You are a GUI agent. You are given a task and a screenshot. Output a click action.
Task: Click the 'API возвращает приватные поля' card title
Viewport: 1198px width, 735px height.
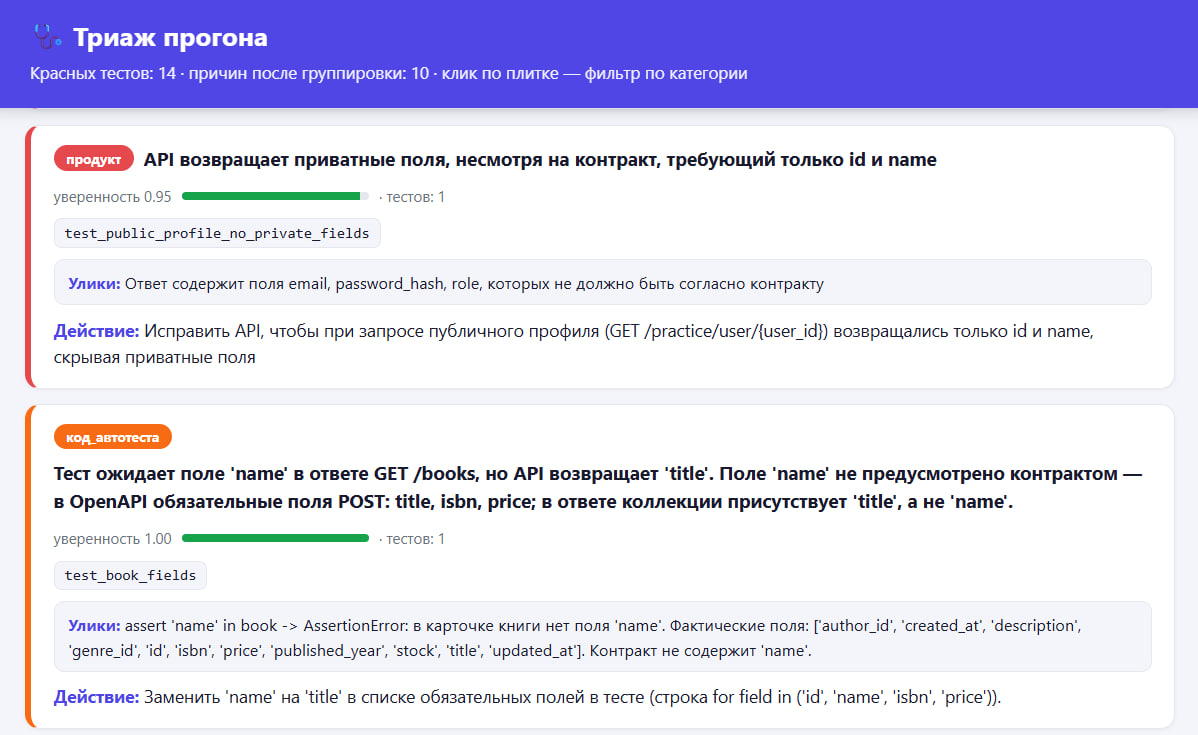tap(539, 160)
